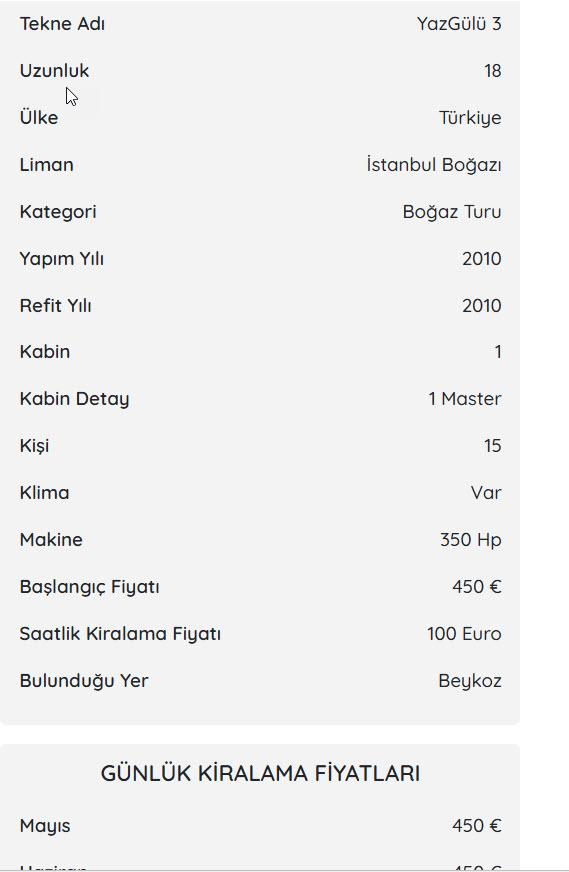Click the Refit Yılı label
The image size is (569, 872).
(56, 306)
